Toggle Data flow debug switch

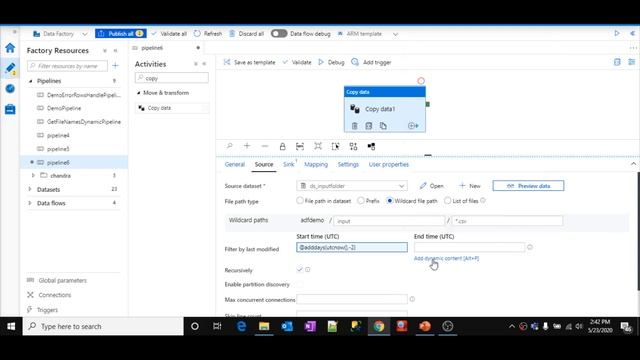point(279,33)
